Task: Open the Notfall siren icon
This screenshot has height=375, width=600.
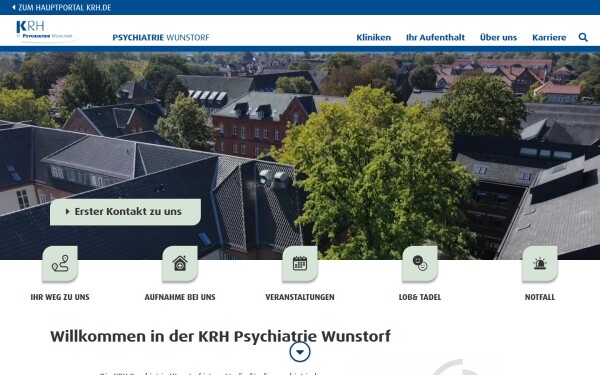Action: 540,264
